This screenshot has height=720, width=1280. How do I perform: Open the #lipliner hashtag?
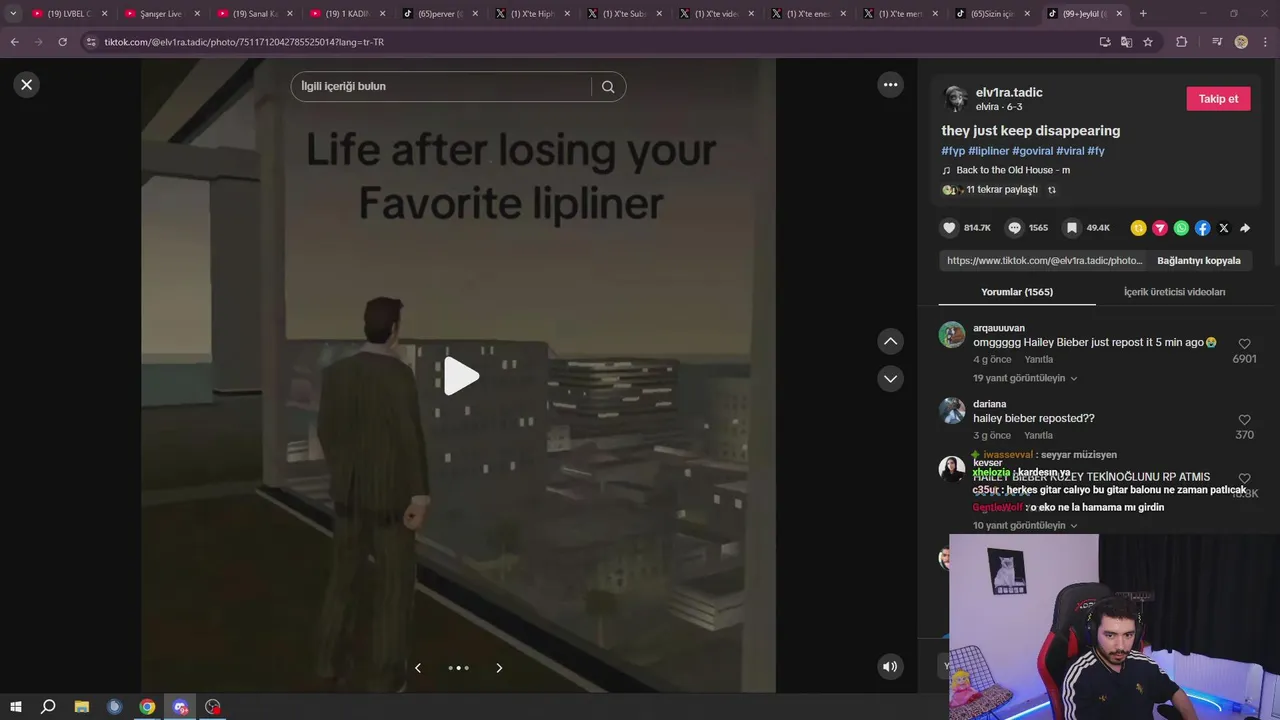click(988, 151)
